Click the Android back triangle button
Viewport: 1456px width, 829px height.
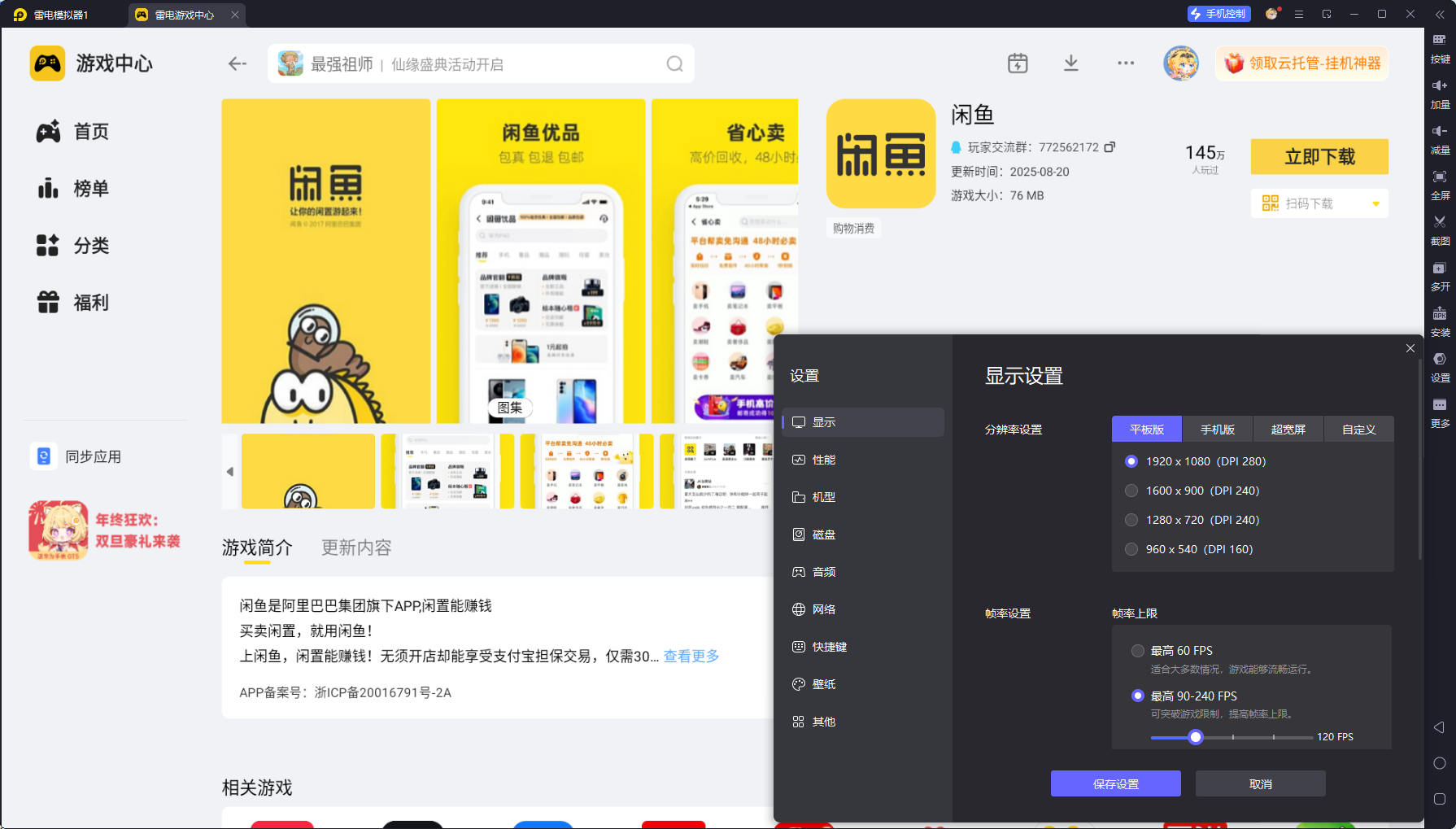pos(1439,727)
